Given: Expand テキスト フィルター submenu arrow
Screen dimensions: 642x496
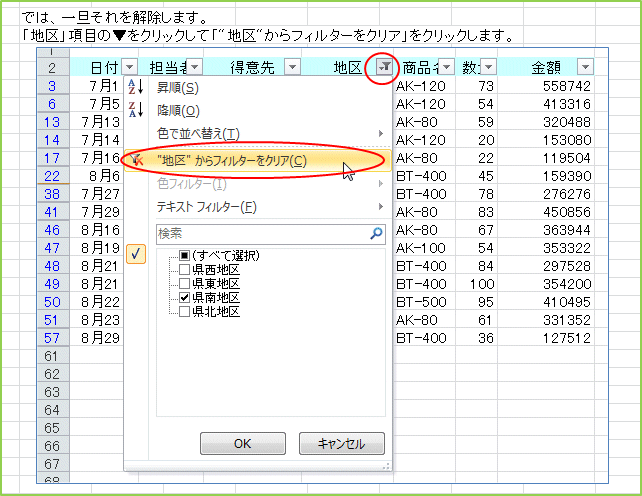Looking at the screenshot, I should [x=381, y=206].
